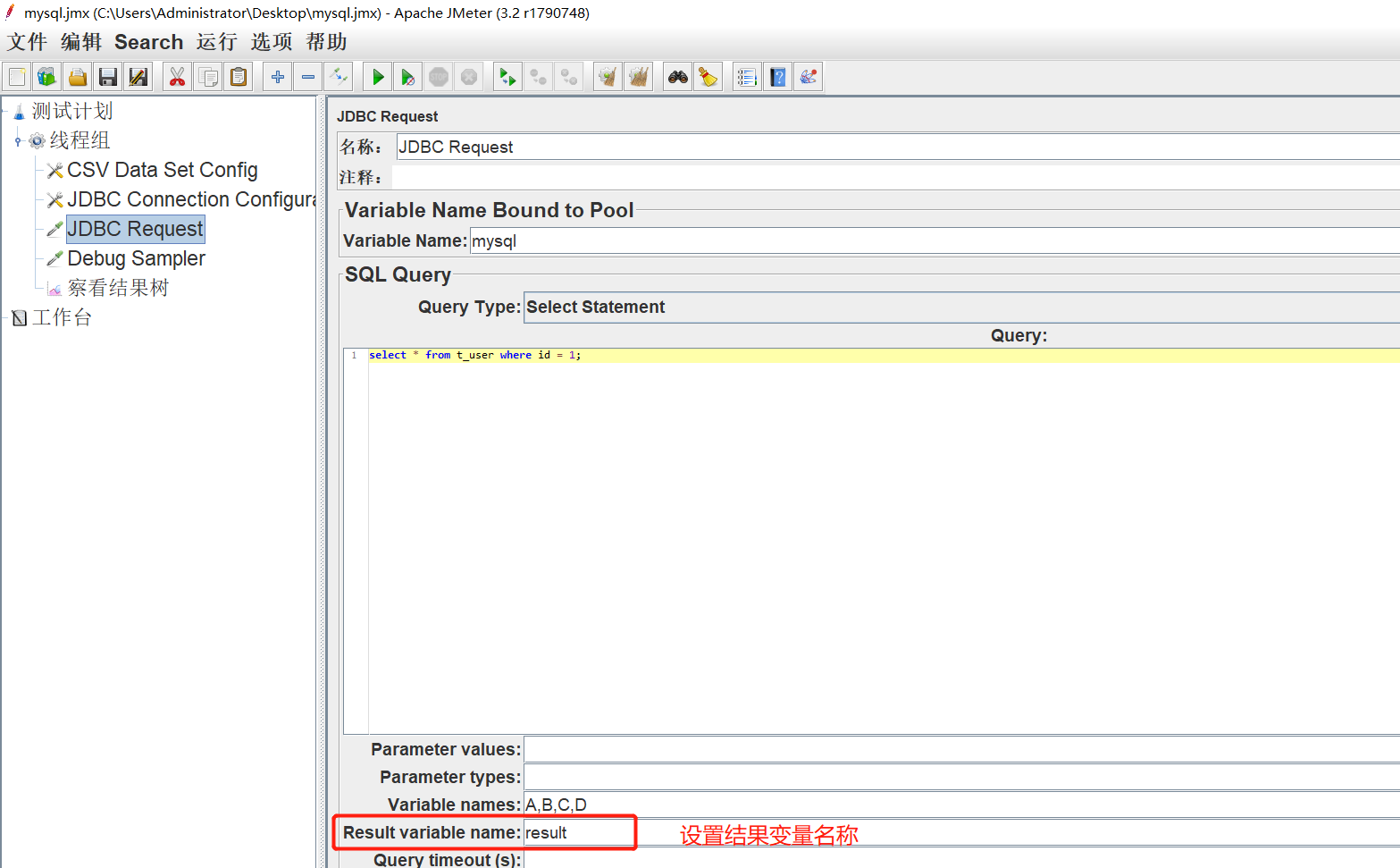Screen dimensions: 1400x868
Task: Select 测试计划 in the tree
Action: click(x=72, y=111)
